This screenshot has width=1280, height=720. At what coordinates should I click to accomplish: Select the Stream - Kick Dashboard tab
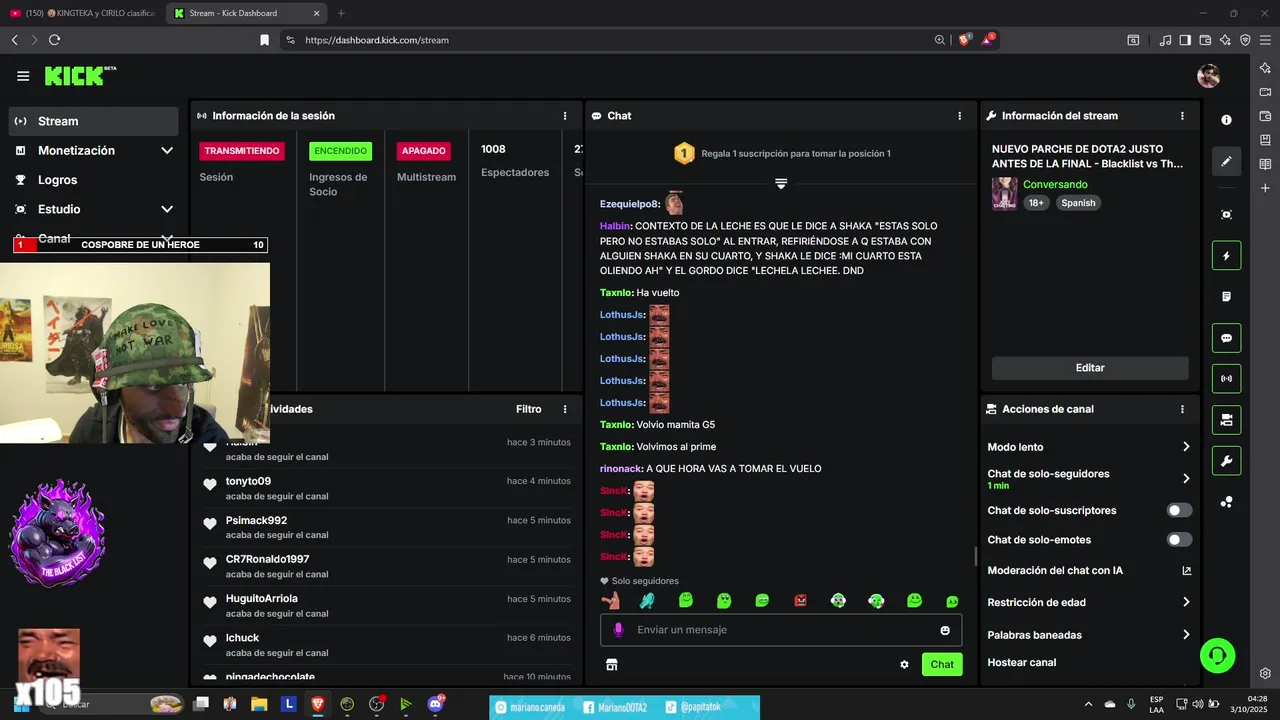(x=247, y=13)
